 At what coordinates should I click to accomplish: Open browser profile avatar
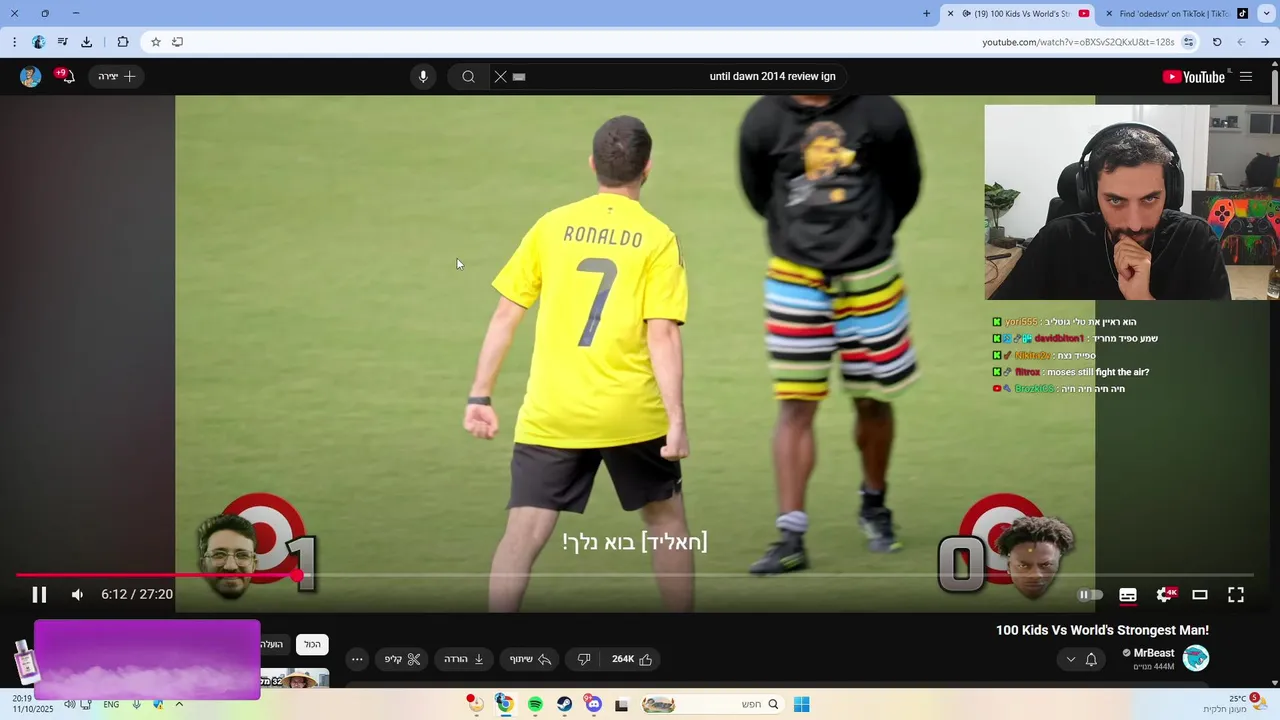coord(39,42)
